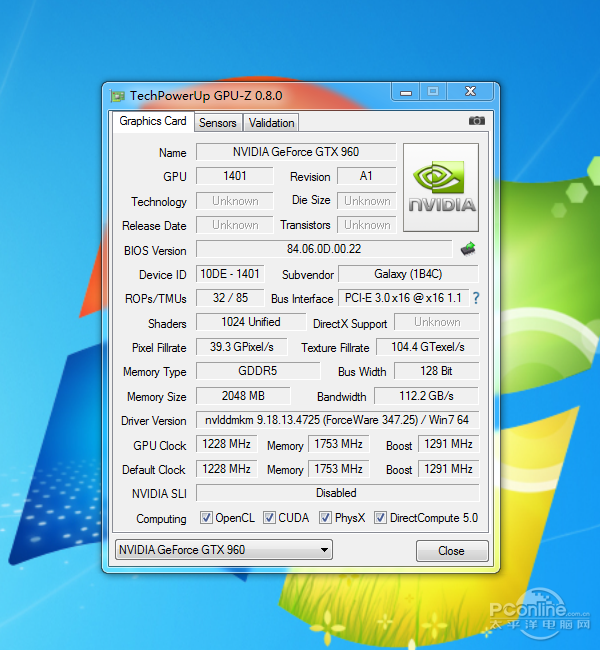Click the DirectX Support field showing Unknown

point(437,322)
